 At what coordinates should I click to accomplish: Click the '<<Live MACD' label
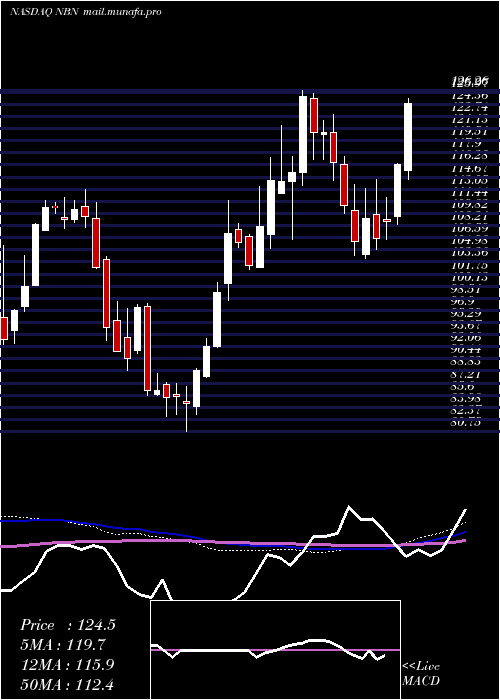421,674
